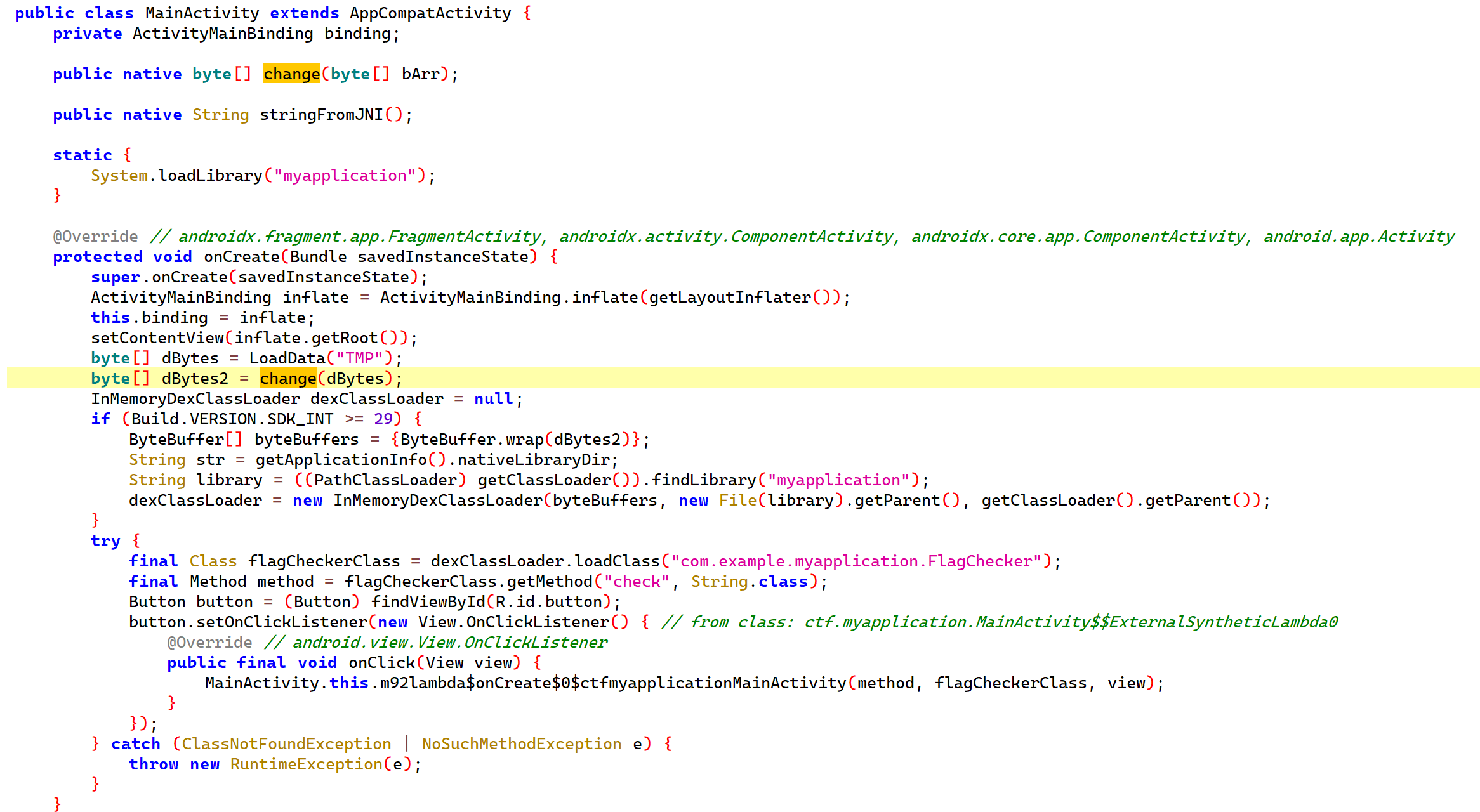Click the "myapplication" string in loadLibrary
Screen dimensions: 1480x812
[x=345, y=176]
